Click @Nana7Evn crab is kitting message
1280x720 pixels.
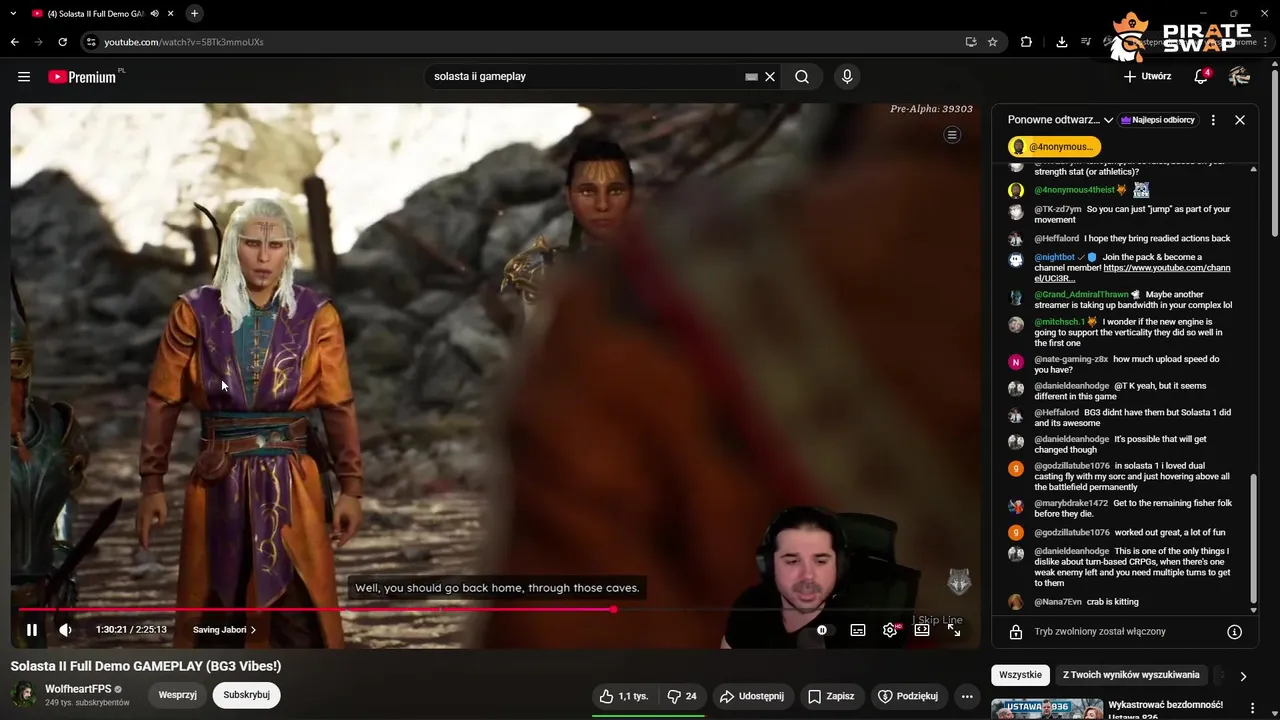tap(1086, 602)
